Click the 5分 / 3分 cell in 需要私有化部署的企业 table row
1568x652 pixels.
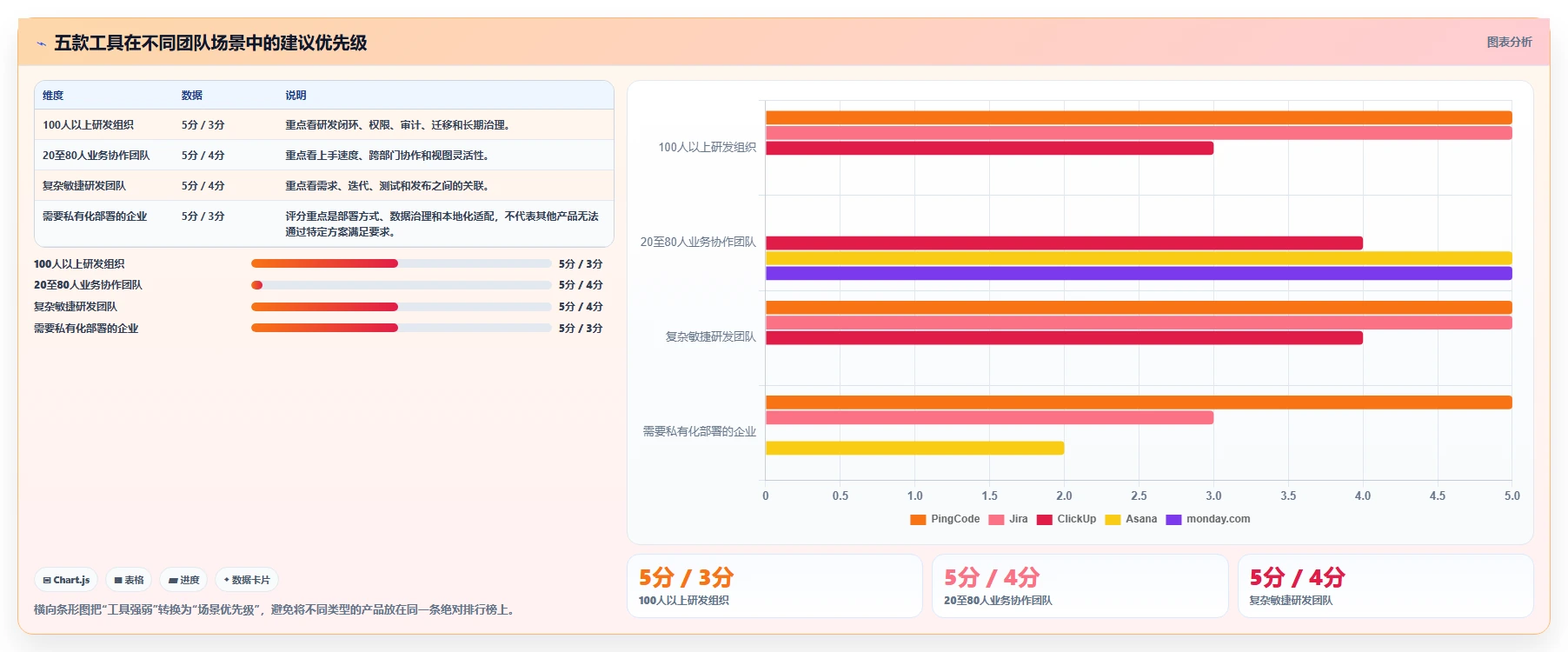click(x=203, y=216)
